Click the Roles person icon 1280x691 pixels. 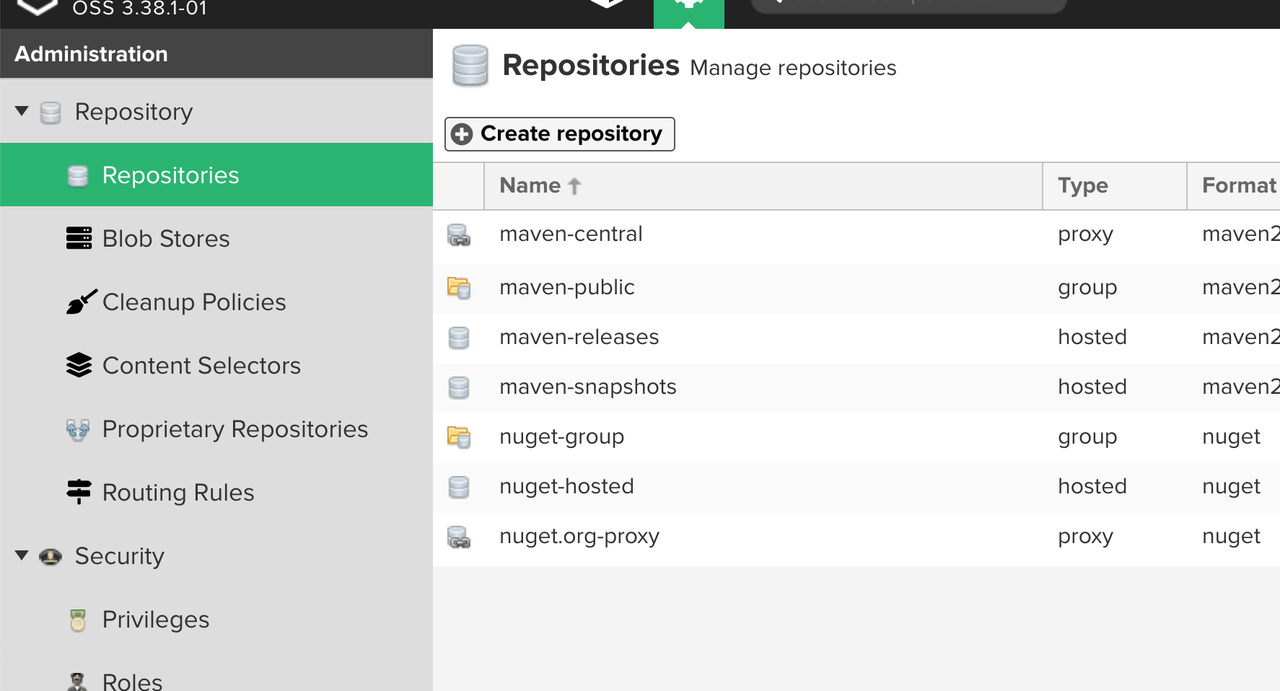(78, 681)
